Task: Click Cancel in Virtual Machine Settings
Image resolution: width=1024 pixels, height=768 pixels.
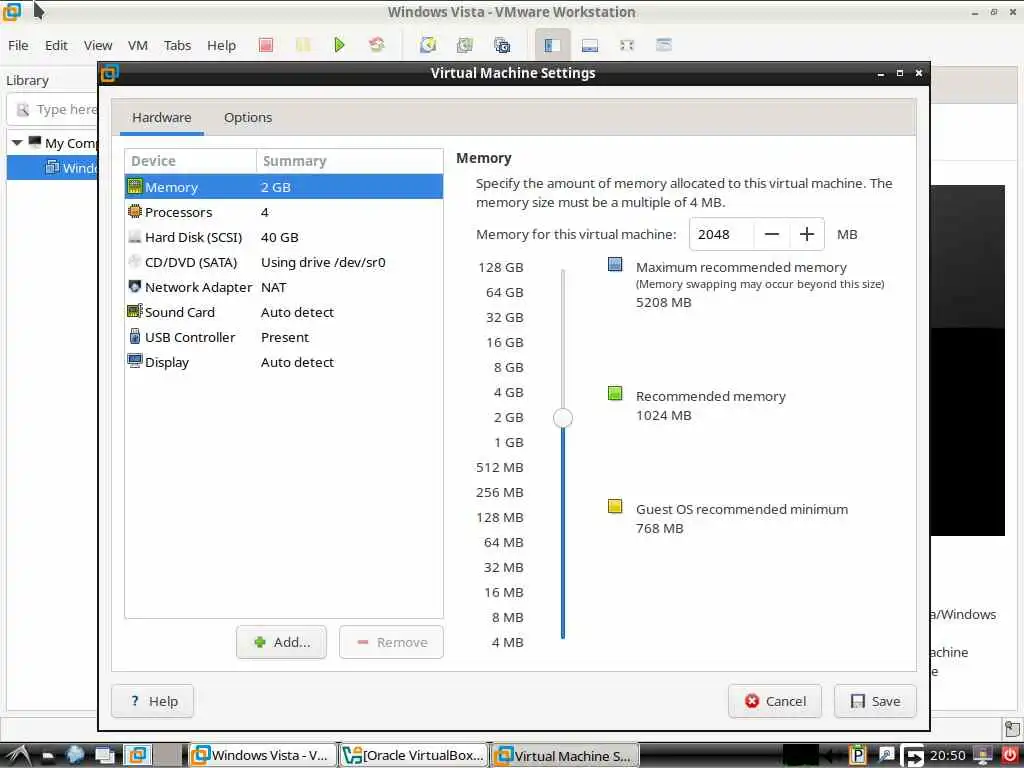Action: point(775,701)
